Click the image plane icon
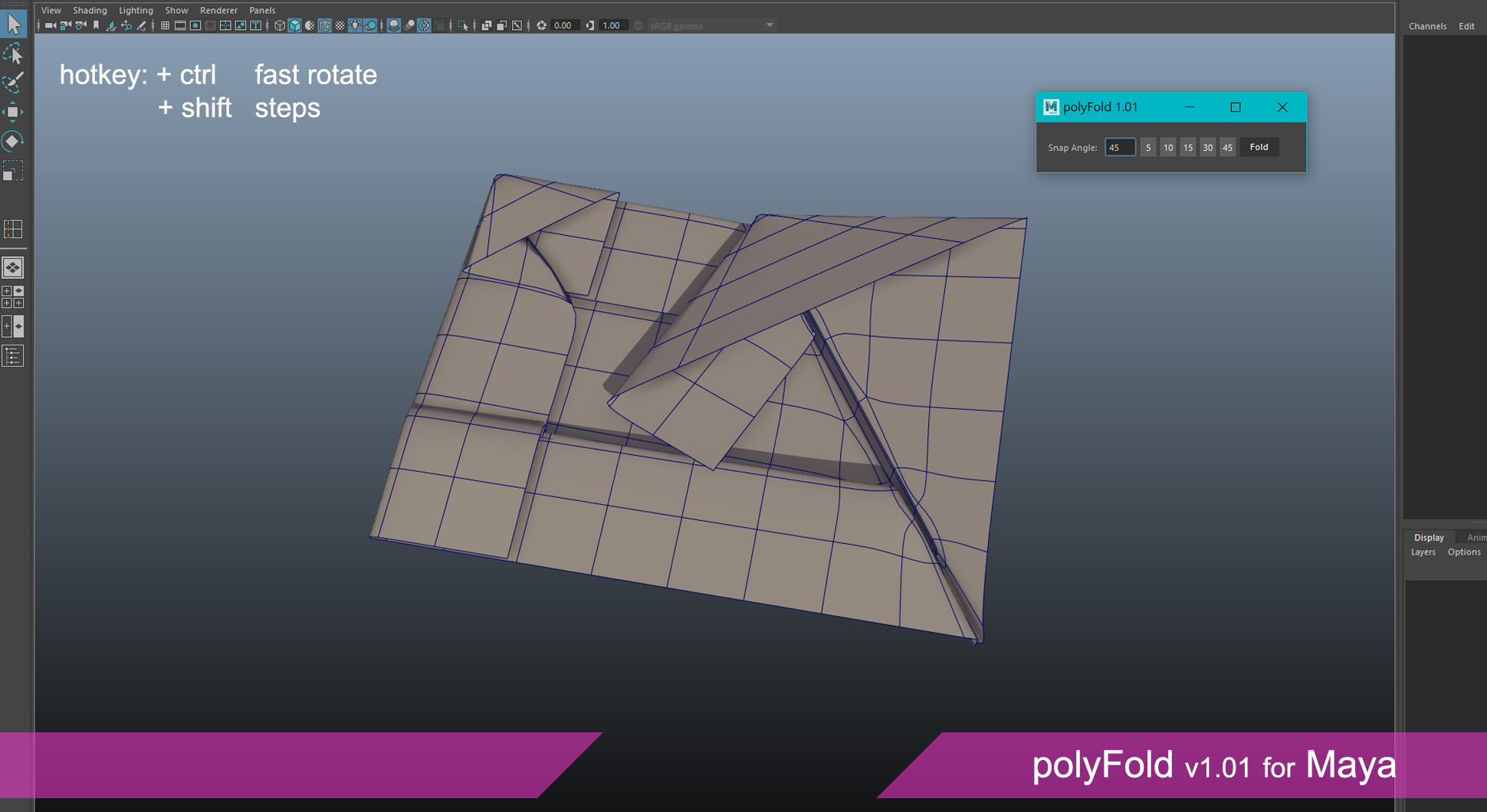This screenshot has width=1487, height=812. (x=110, y=25)
